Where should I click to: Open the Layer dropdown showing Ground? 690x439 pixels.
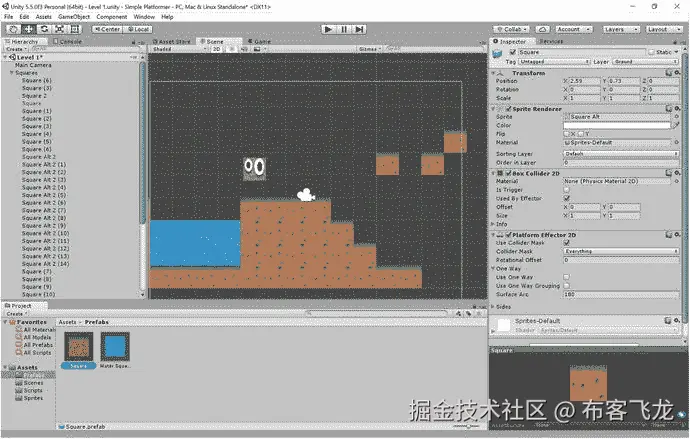(645, 62)
